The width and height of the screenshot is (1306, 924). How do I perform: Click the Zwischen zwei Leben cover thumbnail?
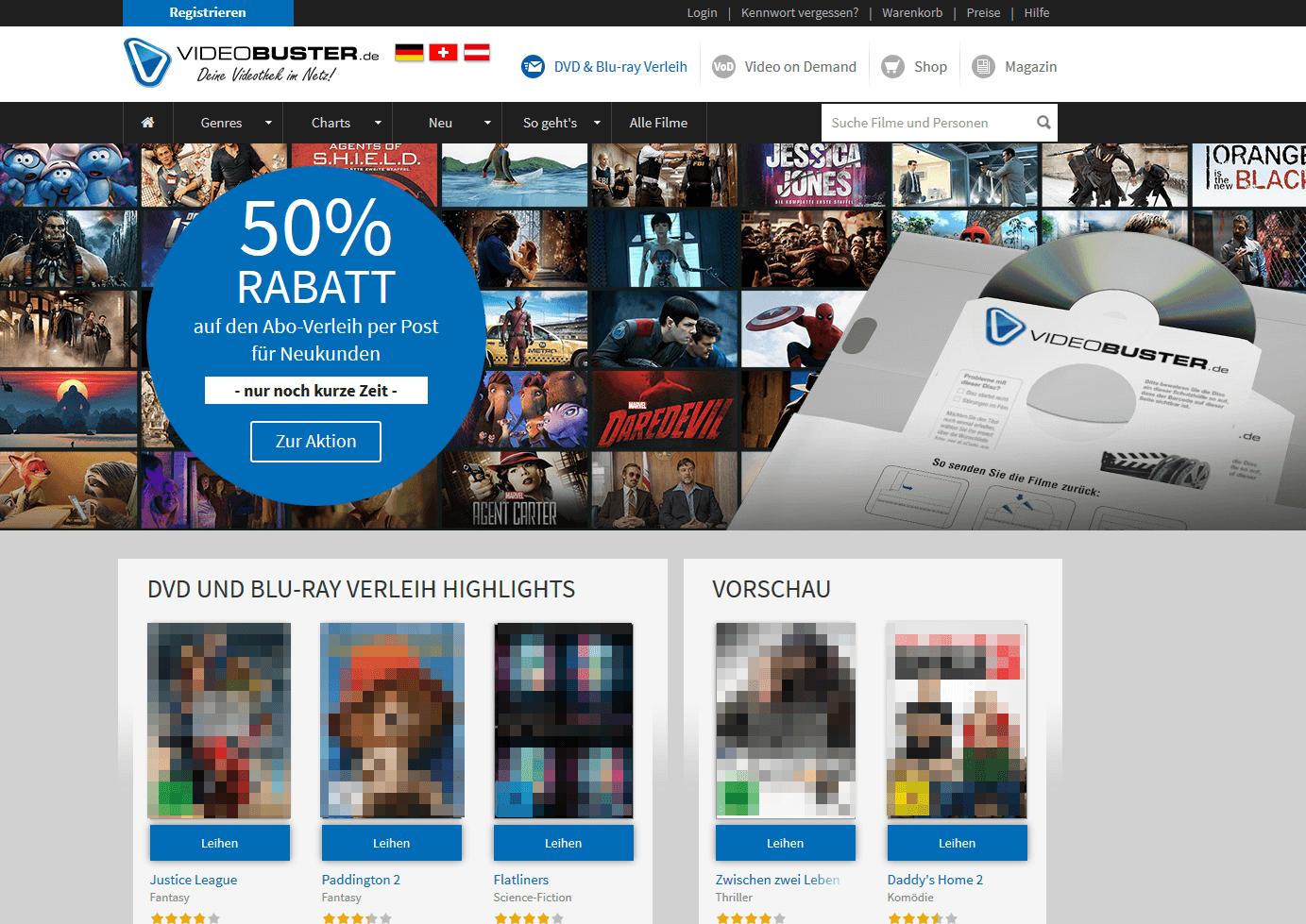click(x=786, y=720)
